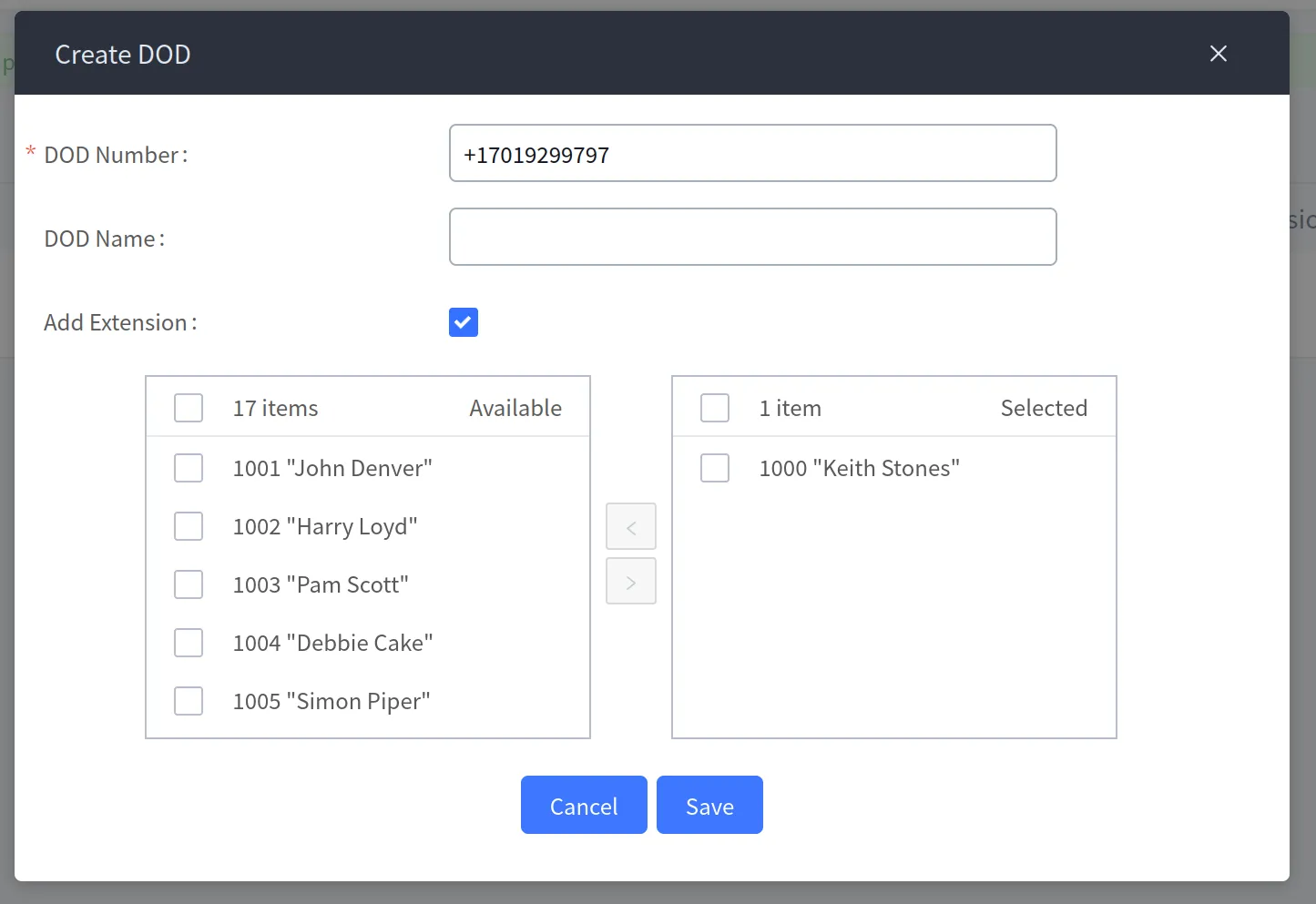Select all checkbox in Selected list
Screen dimensions: 1316x904
click(715, 408)
